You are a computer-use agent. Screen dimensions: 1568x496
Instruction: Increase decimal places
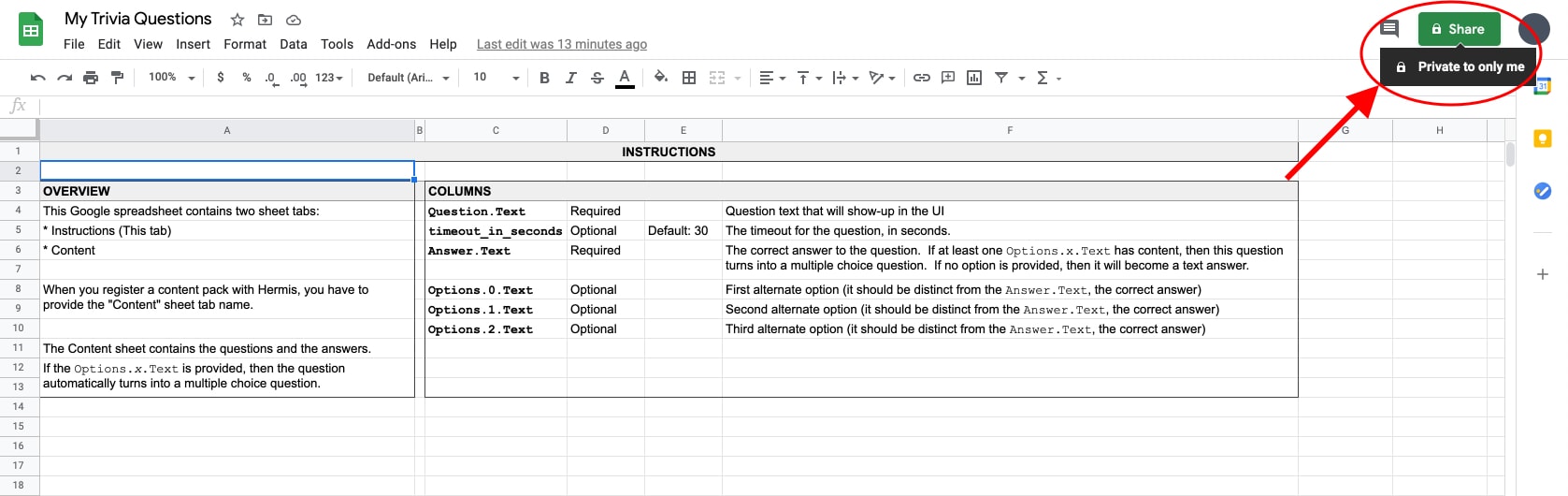coord(298,78)
